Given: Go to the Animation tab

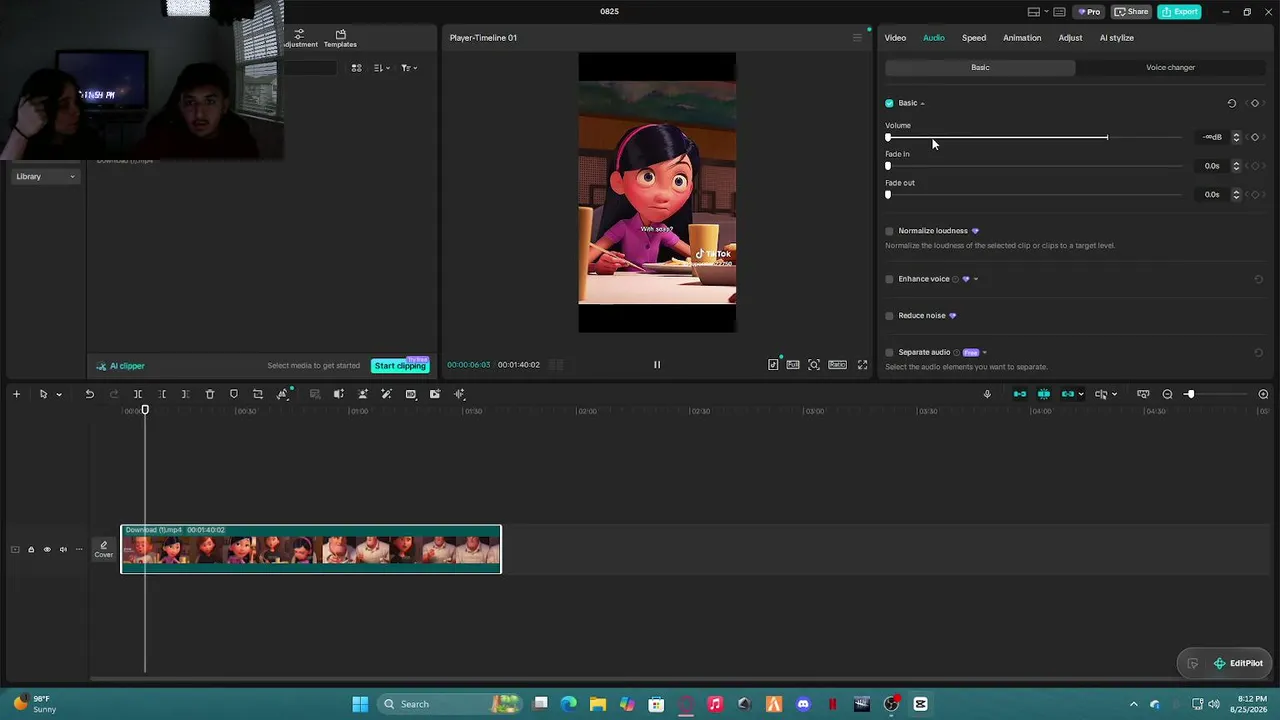Looking at the screenshot, I should [x=1022, y=38].
